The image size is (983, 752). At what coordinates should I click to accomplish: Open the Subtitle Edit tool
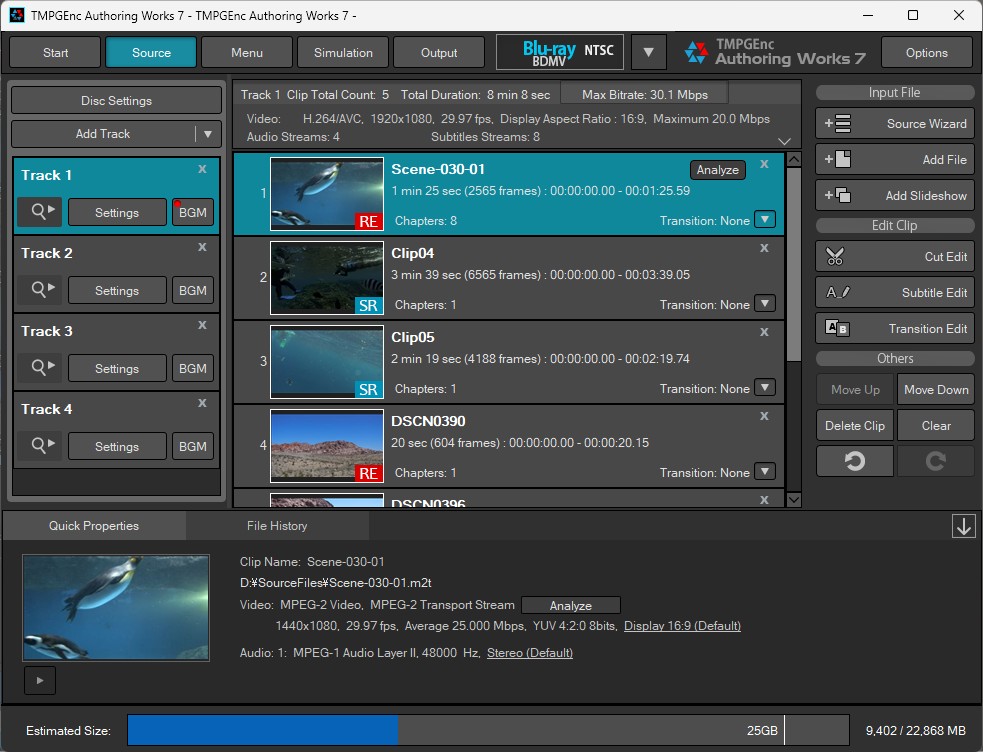[894, 292]
